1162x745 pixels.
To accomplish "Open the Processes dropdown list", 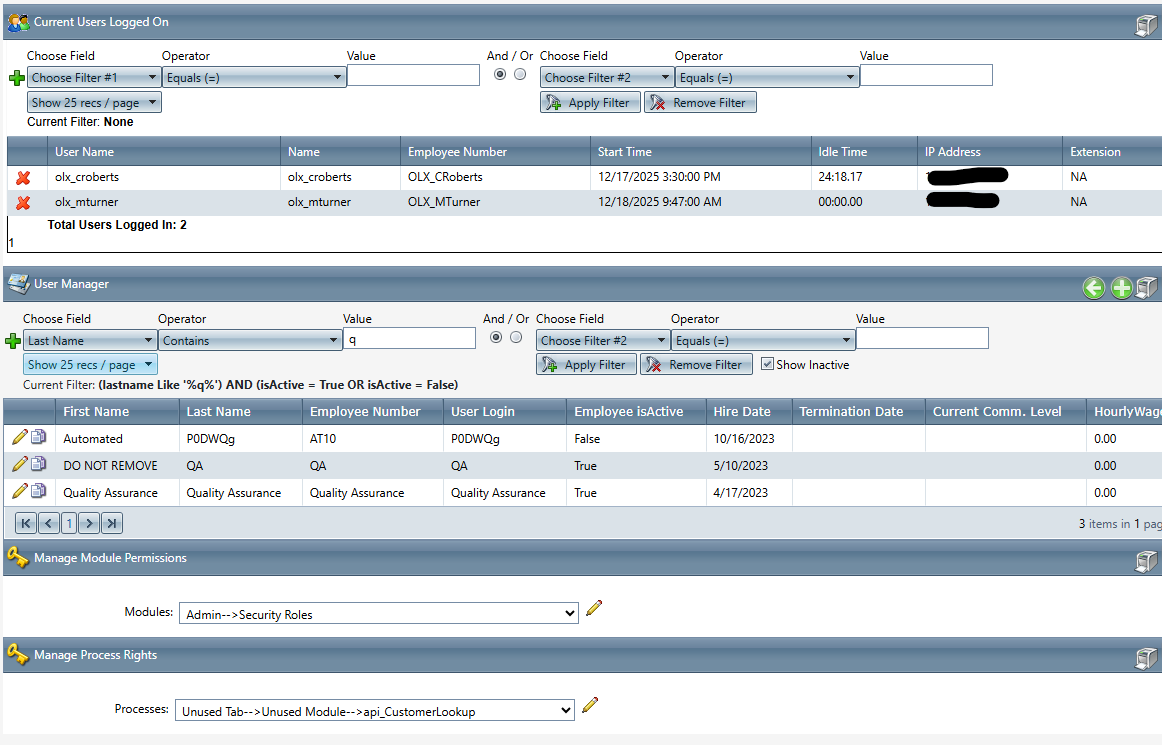I will 374,711.
